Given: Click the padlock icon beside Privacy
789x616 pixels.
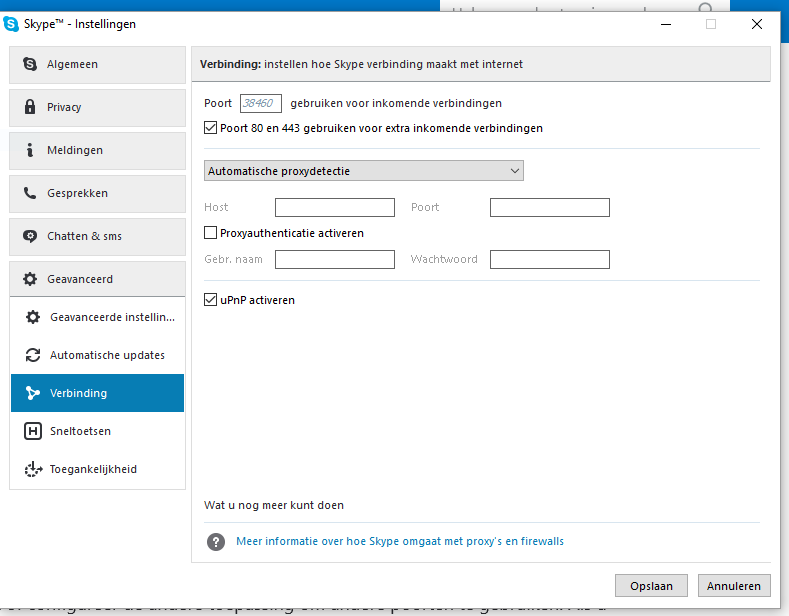Looking at the screenshot, I should pos(30,107).
